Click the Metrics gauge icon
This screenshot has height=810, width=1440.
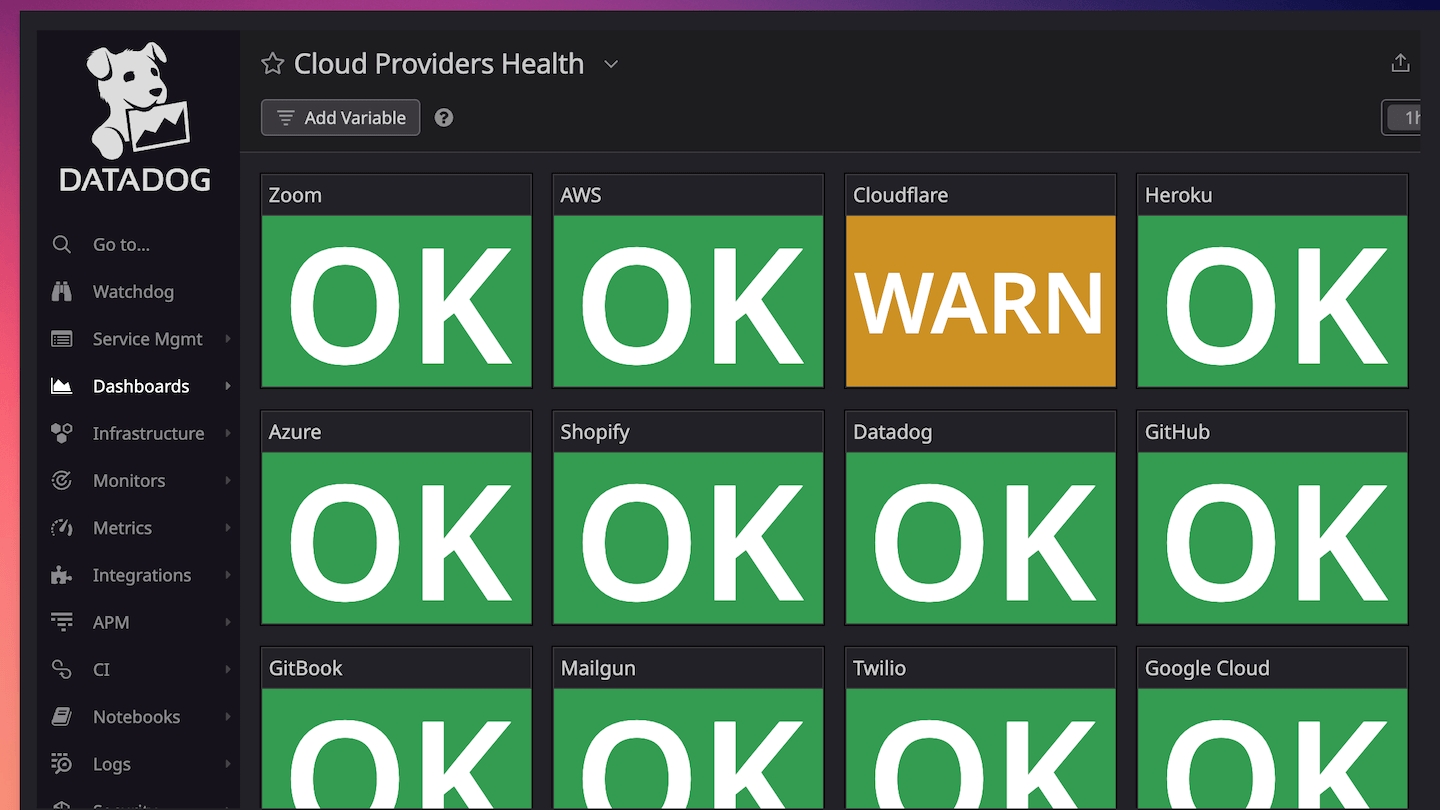pyautogui.click(x=62, y=527)
